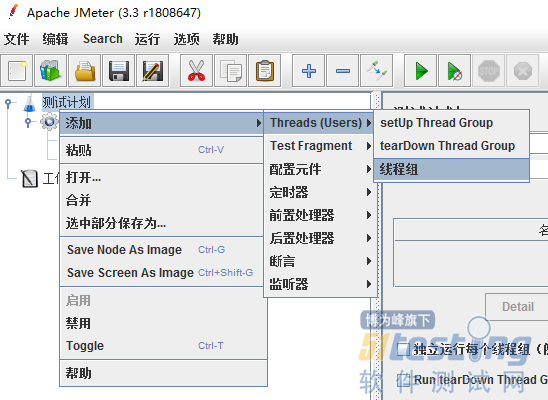Choose 禁用 in the context menu
This screenshot has width=548, height=400.
pos(164,323)
